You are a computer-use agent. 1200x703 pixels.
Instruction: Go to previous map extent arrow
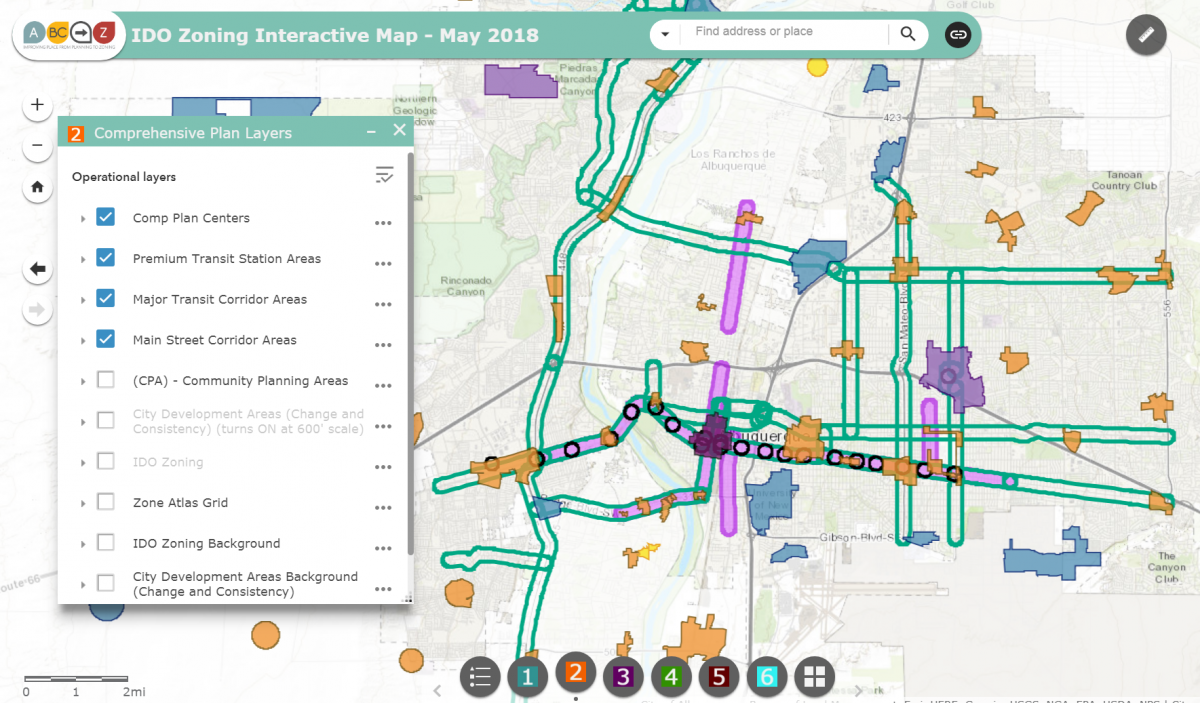point(37,269)
